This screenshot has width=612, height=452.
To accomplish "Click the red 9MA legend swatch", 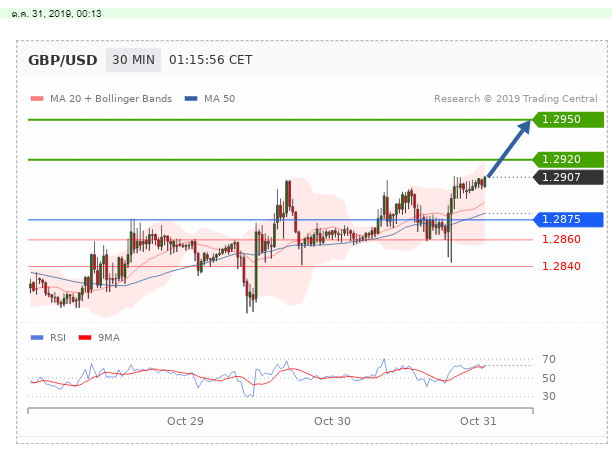I will click(x=85, y=338).
